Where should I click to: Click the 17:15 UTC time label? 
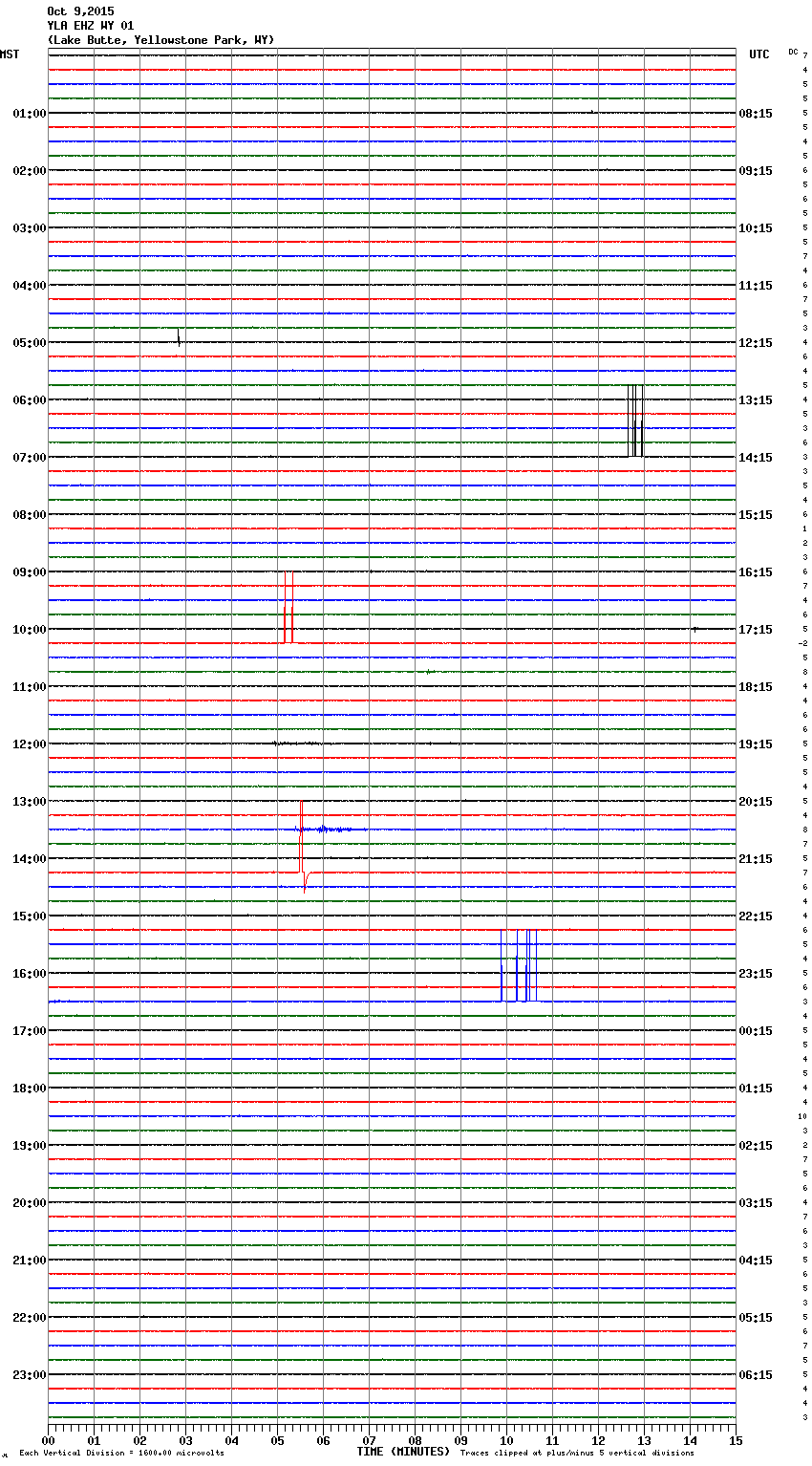click(x=756, y=630)
